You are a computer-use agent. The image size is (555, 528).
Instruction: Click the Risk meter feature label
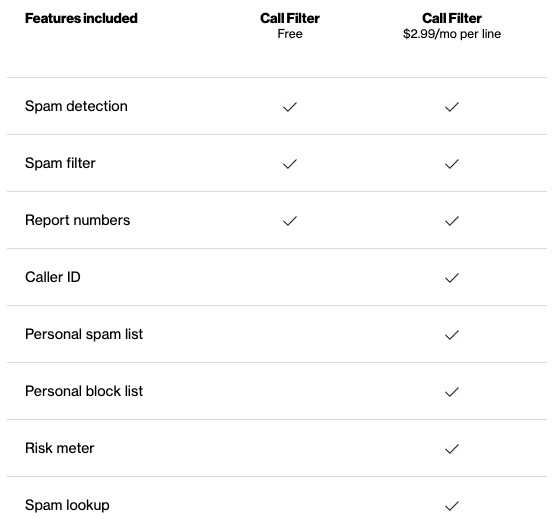point(59,448)
